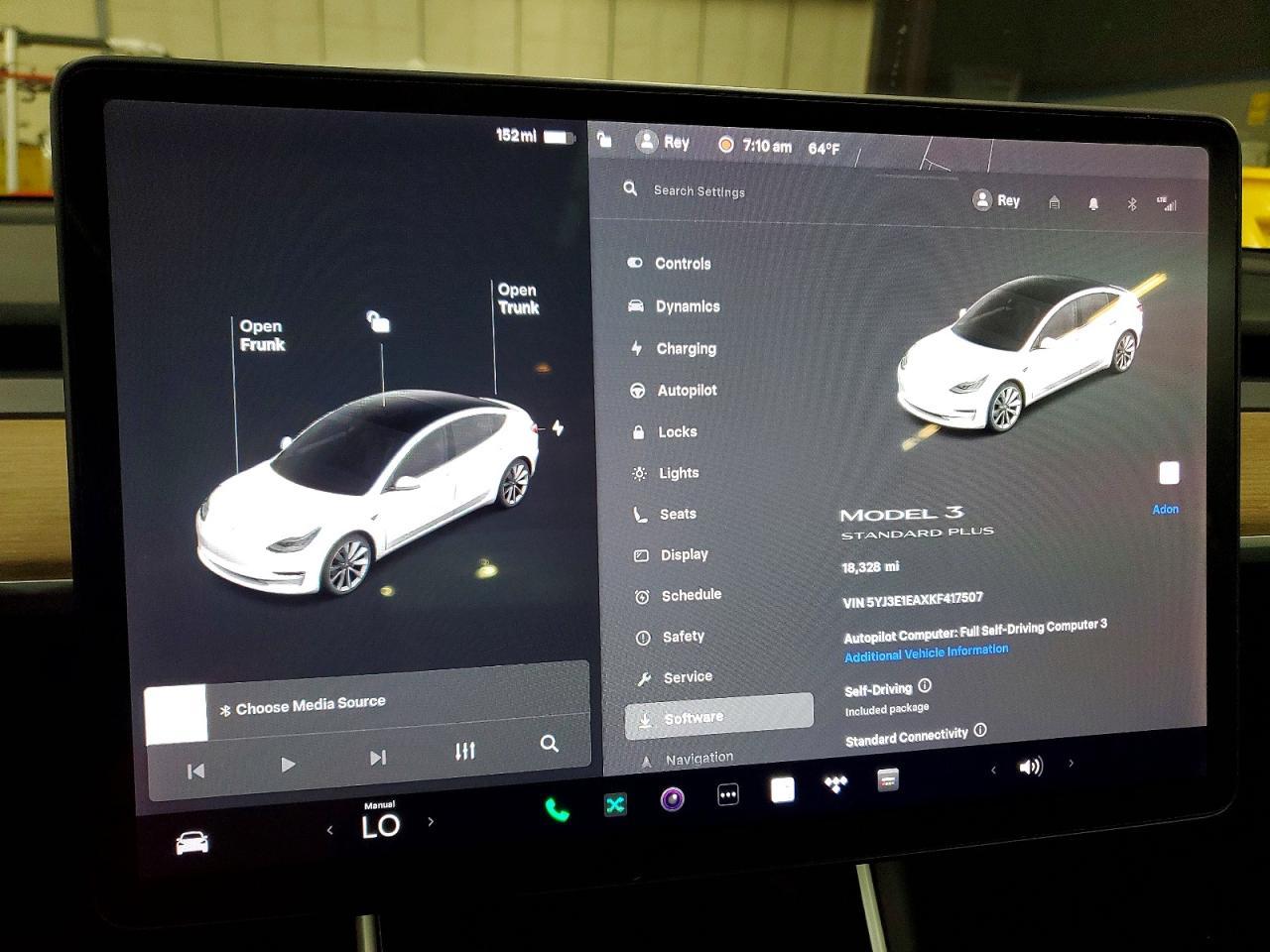Tap the Model 3 car image in settings
1270x952 pixels.
pos(1022,356)
